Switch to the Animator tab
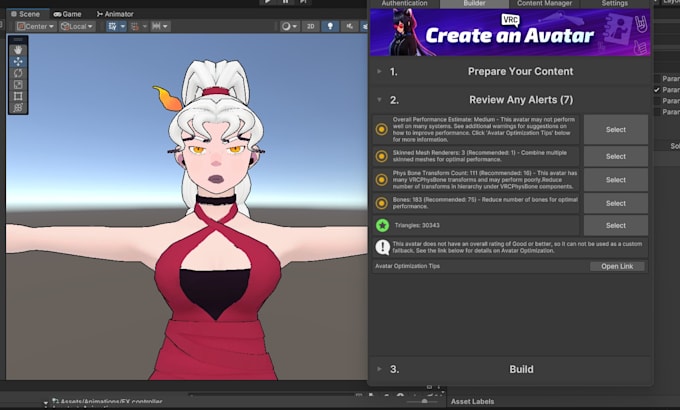680x410 pixels. pos(115,14)
